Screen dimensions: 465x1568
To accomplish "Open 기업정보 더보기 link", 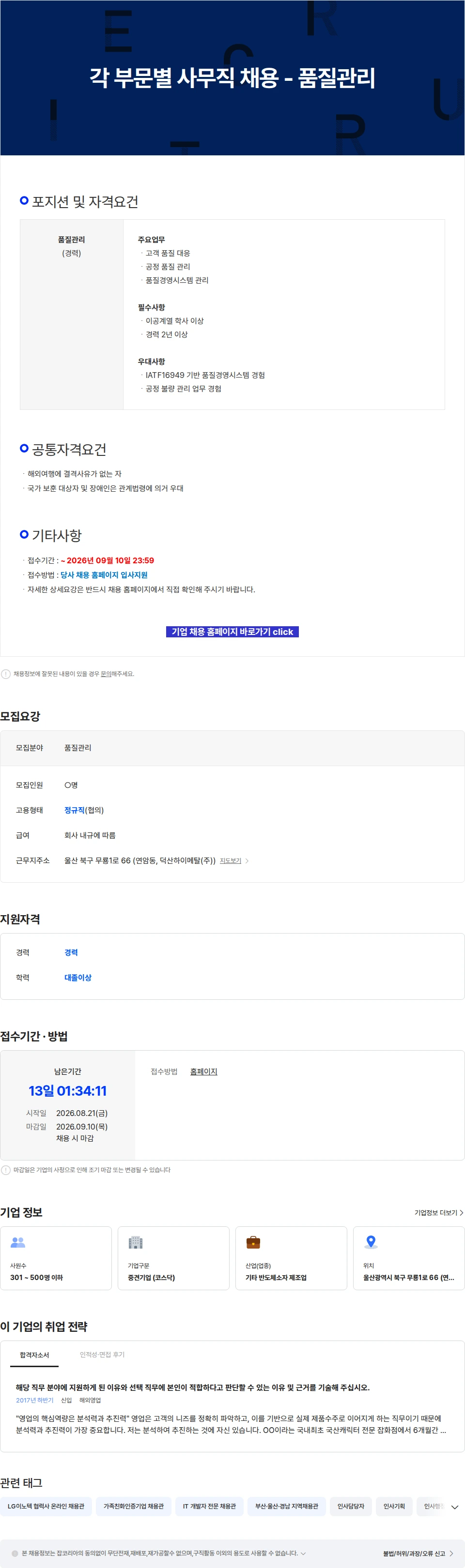I will point(439,1212).
